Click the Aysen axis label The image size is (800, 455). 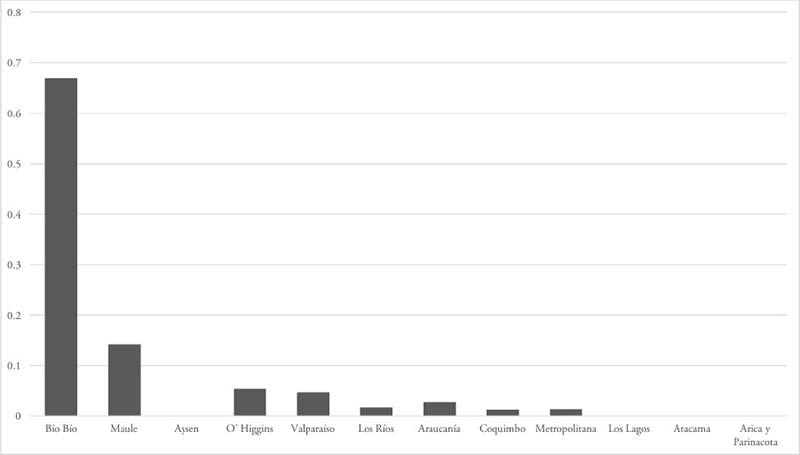[x=187, y=430]
